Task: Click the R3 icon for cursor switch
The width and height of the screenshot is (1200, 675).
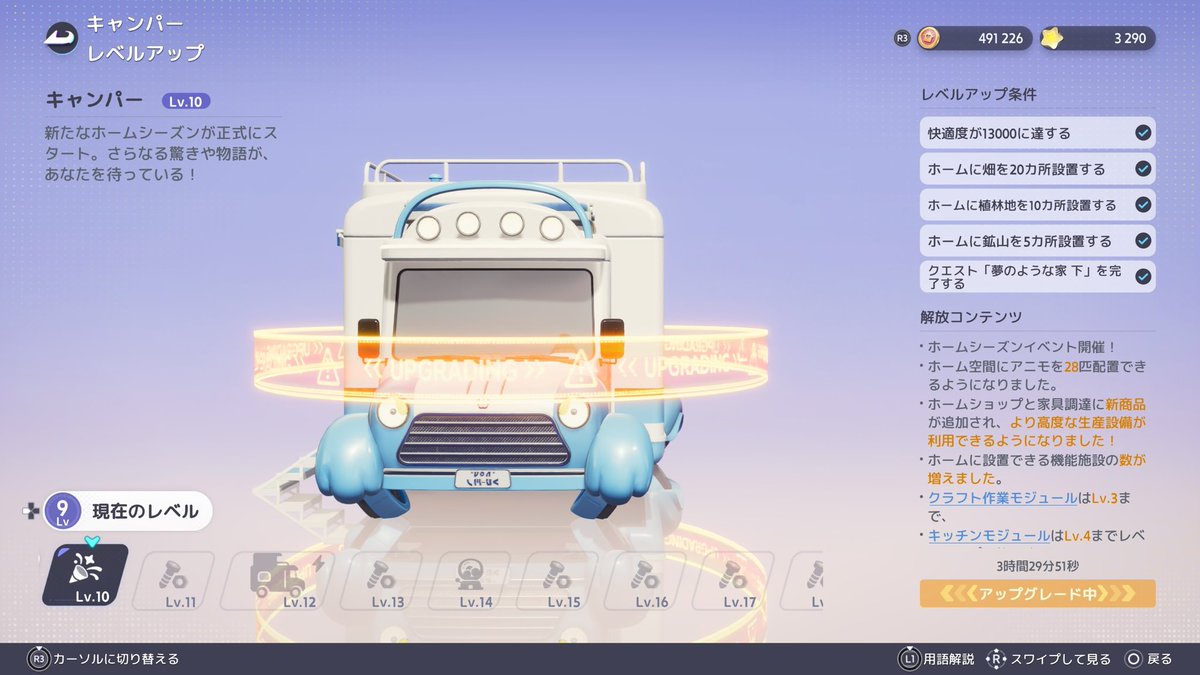Action: point(39,659)
